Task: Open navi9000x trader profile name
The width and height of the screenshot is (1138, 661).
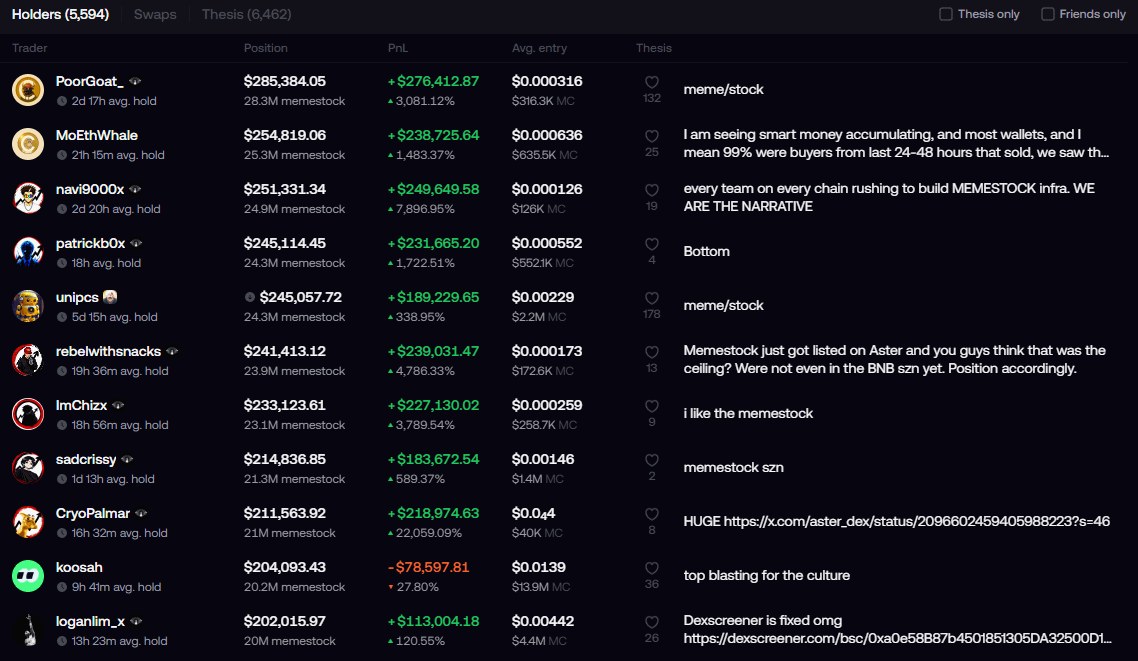Action: click(x=90, y=189)
